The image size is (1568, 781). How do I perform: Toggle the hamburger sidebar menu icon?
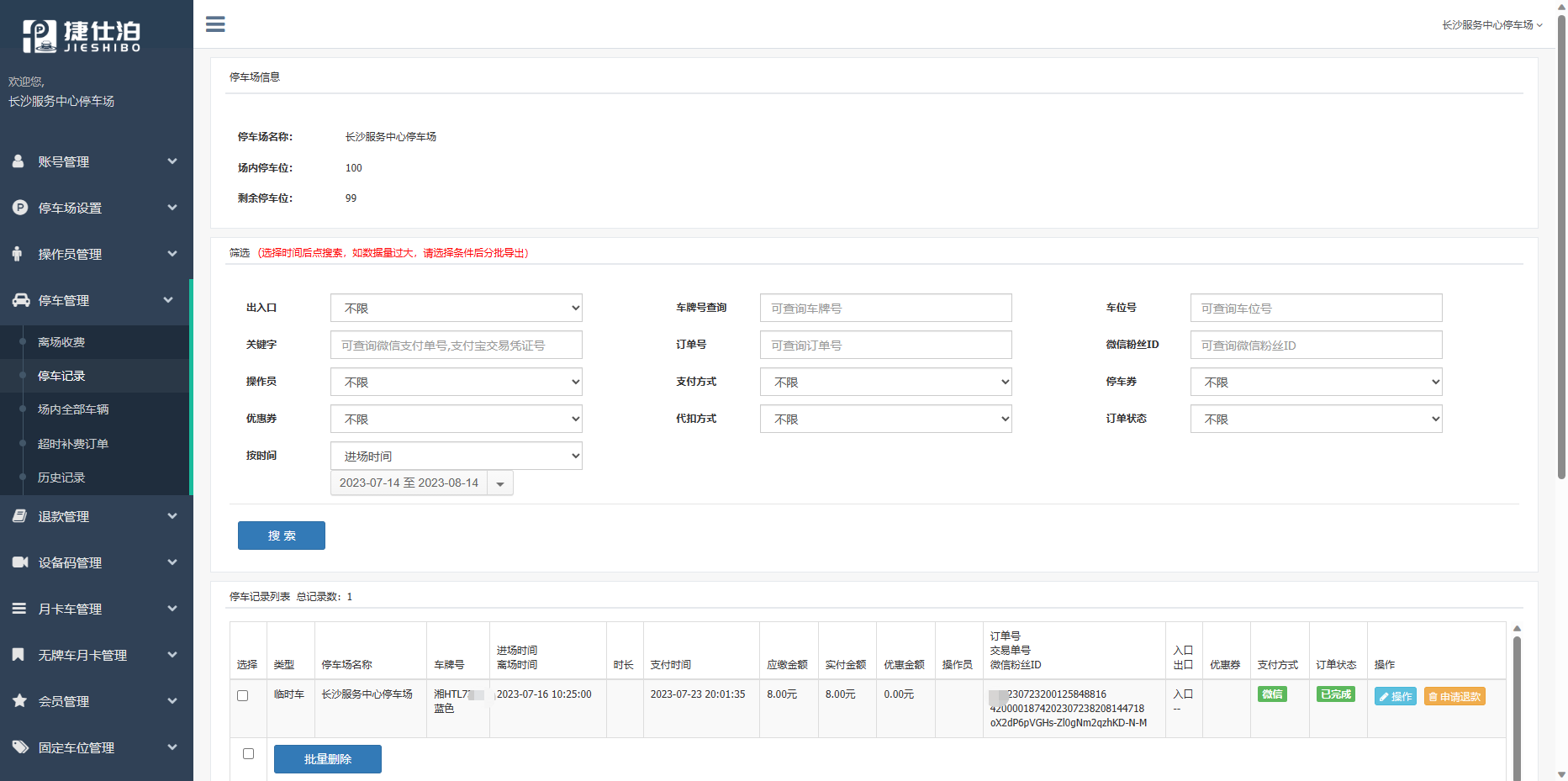pyautogui.click(x=215, y=24)
